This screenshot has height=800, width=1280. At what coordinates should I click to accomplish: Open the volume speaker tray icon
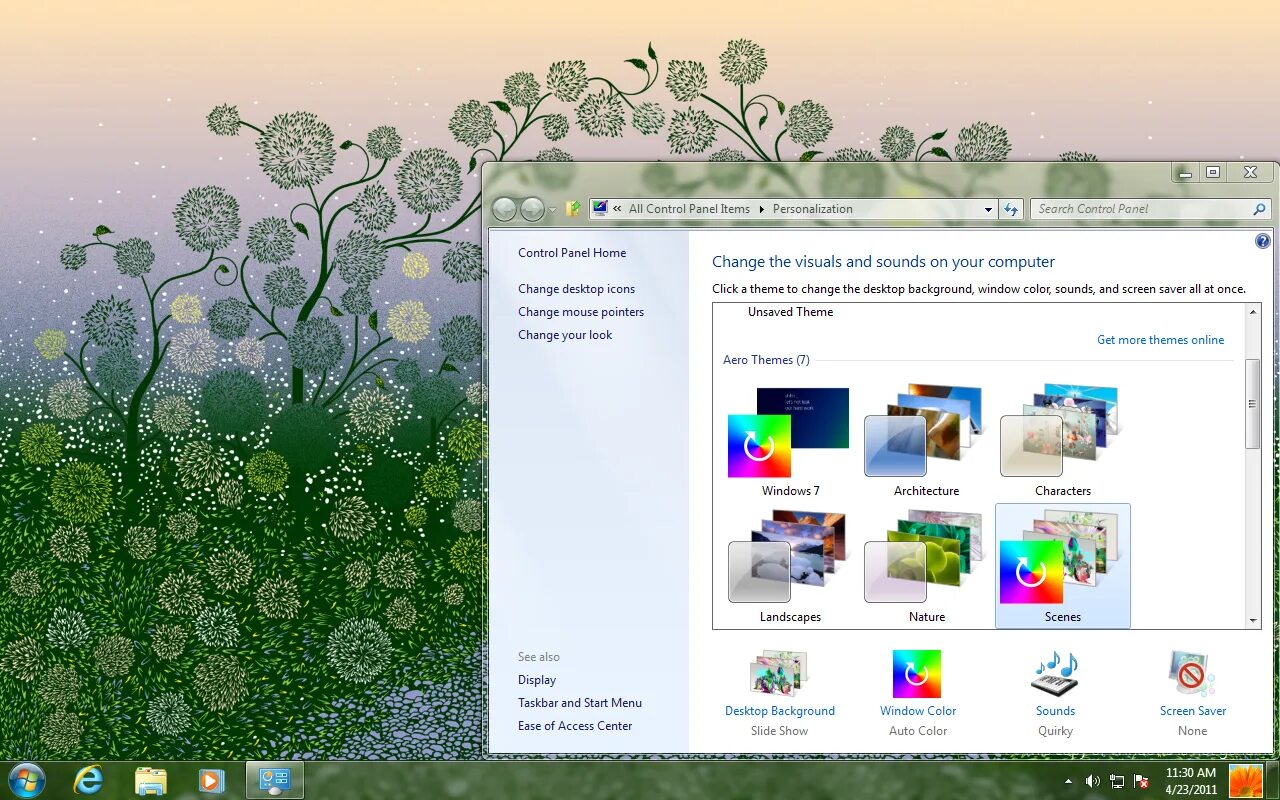(x=1092, y=781)
